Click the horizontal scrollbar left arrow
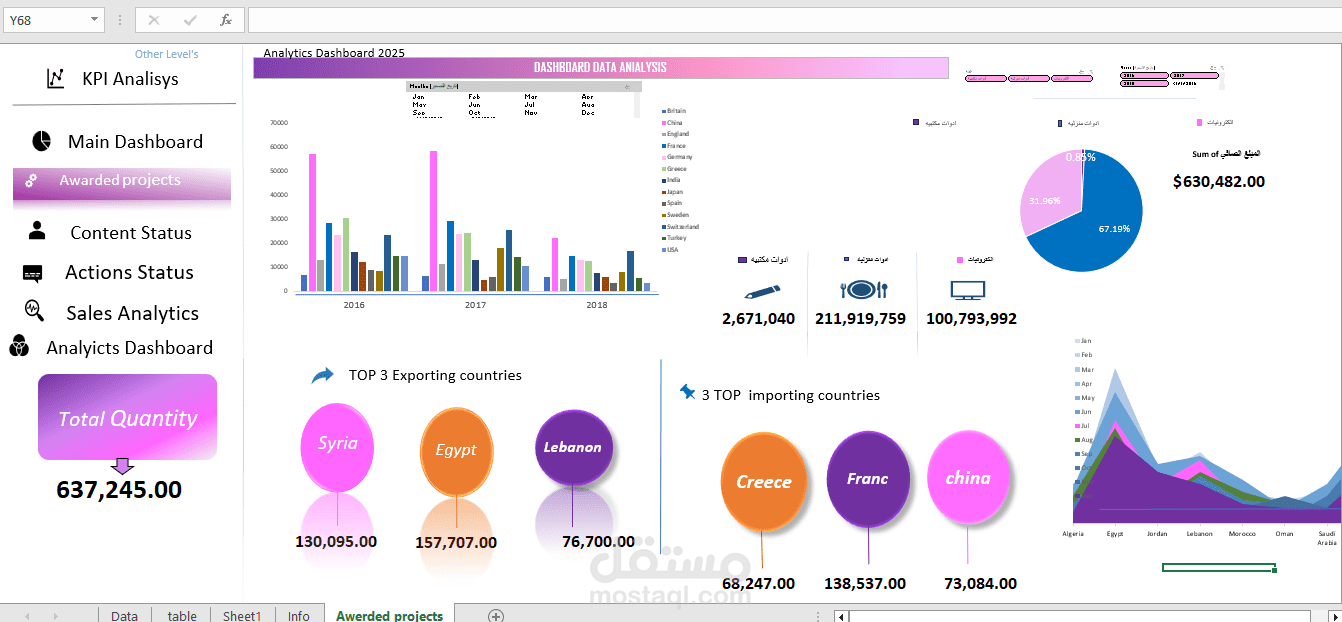The image size is (1342, 622). pyautogui.click(x=842, y=616)
